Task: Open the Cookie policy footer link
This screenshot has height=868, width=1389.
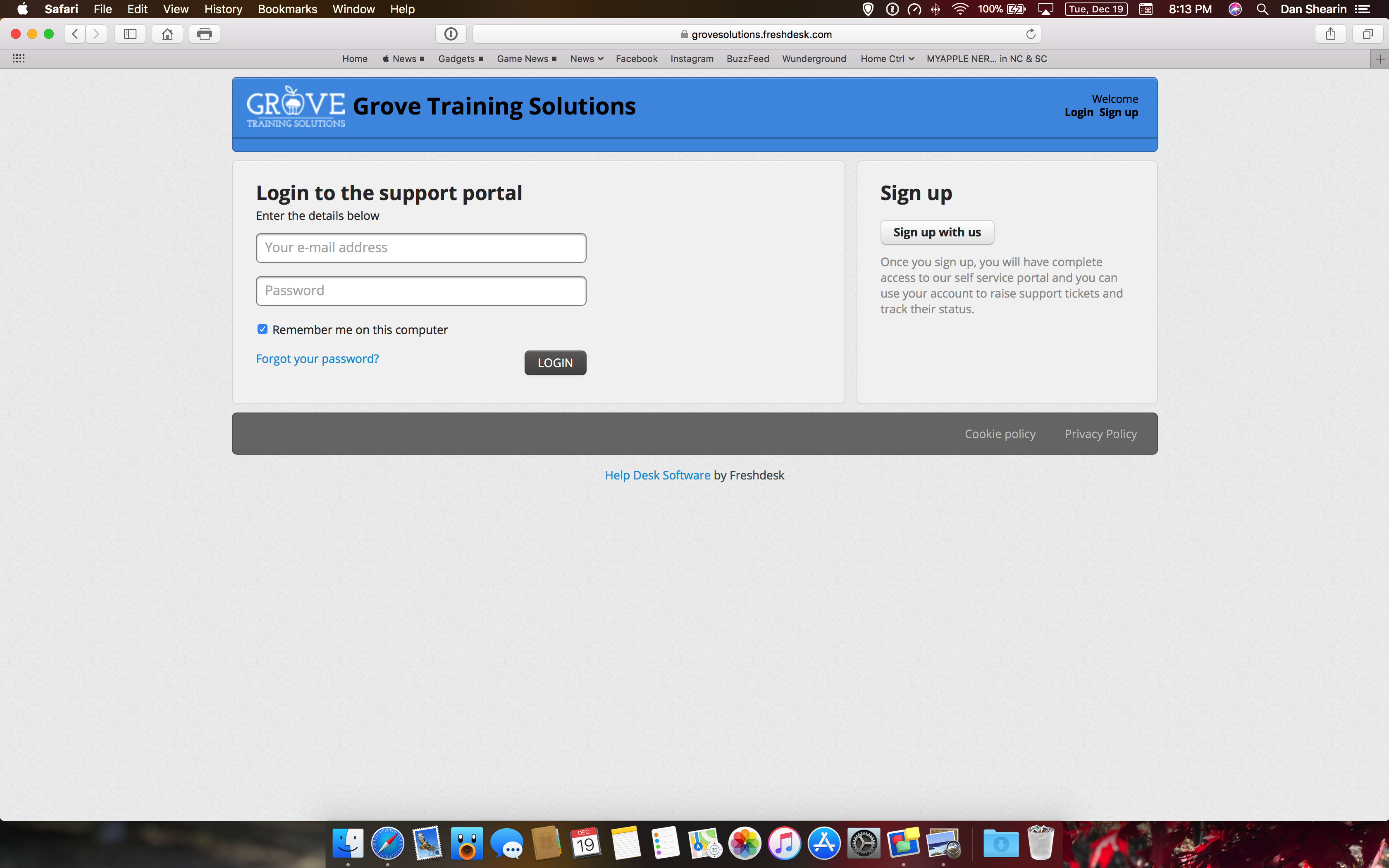Action: coord(1000,434)
